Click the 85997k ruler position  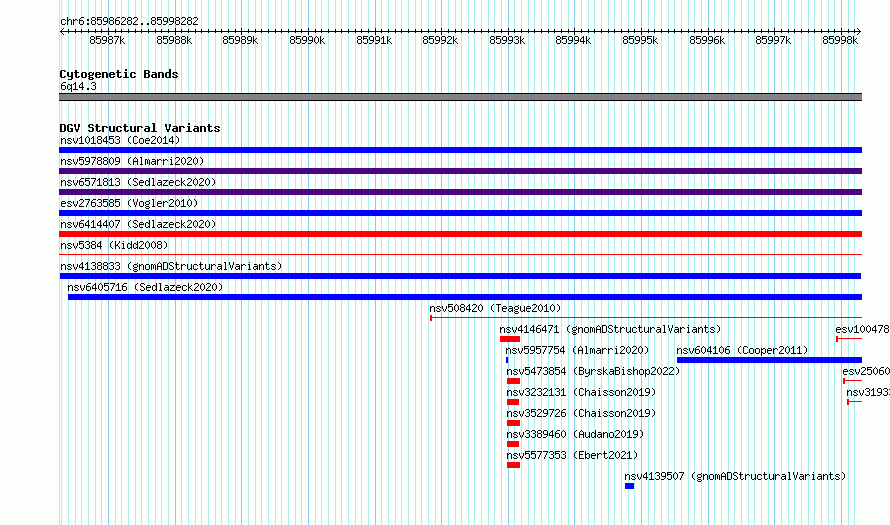pos(773,40)
